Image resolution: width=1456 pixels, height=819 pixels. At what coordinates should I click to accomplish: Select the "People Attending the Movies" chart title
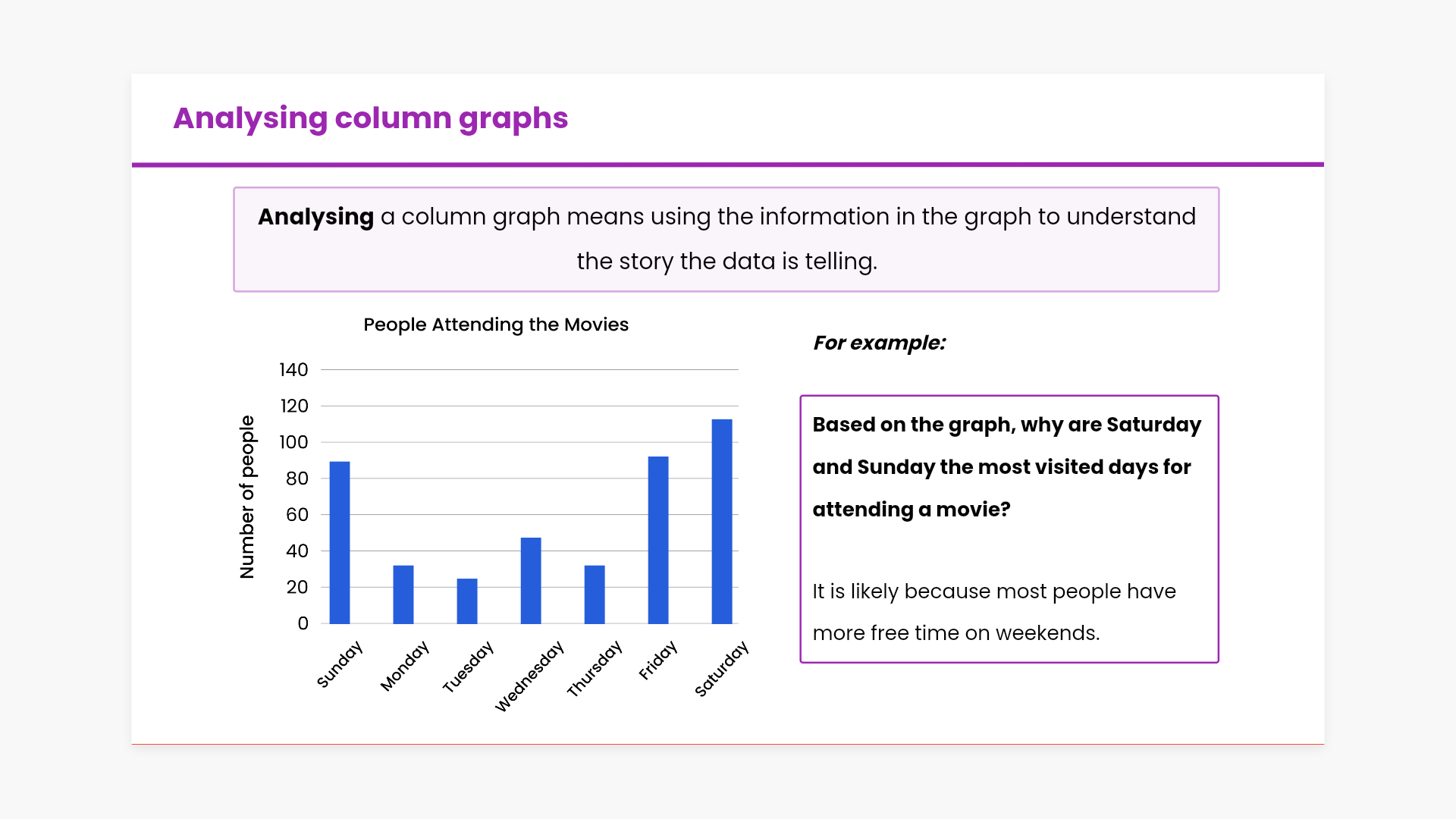496,325
